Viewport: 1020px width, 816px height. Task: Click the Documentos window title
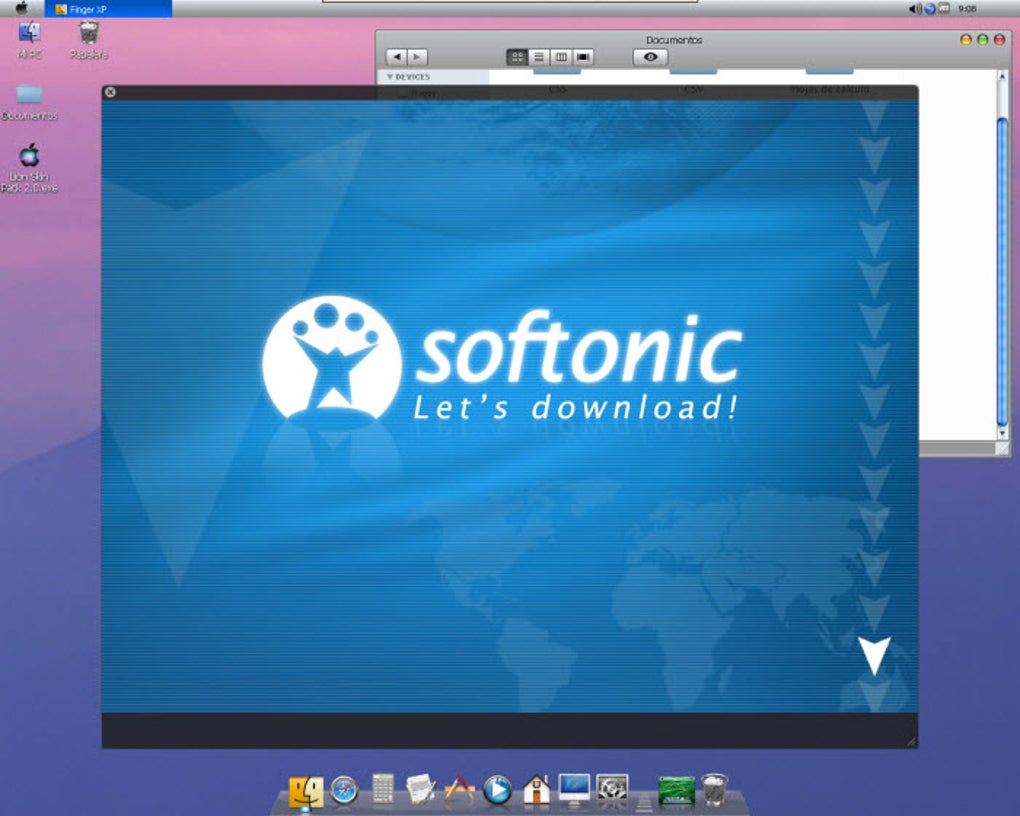click(x=674, y=40)
